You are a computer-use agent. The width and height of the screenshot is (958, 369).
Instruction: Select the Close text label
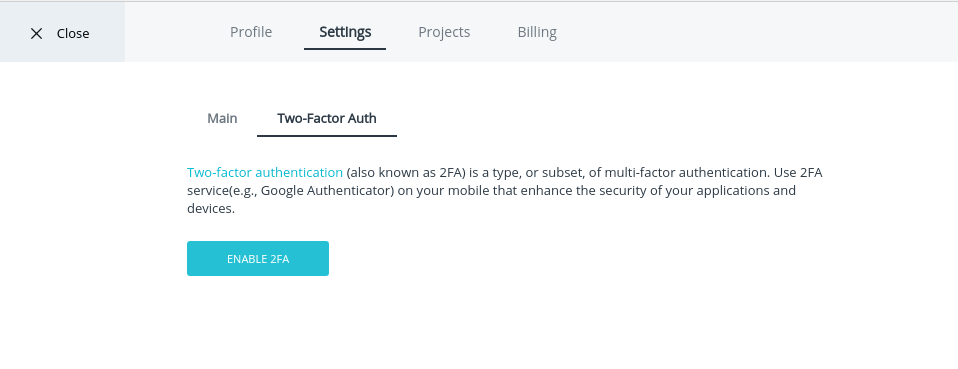(x=73, y=34)
